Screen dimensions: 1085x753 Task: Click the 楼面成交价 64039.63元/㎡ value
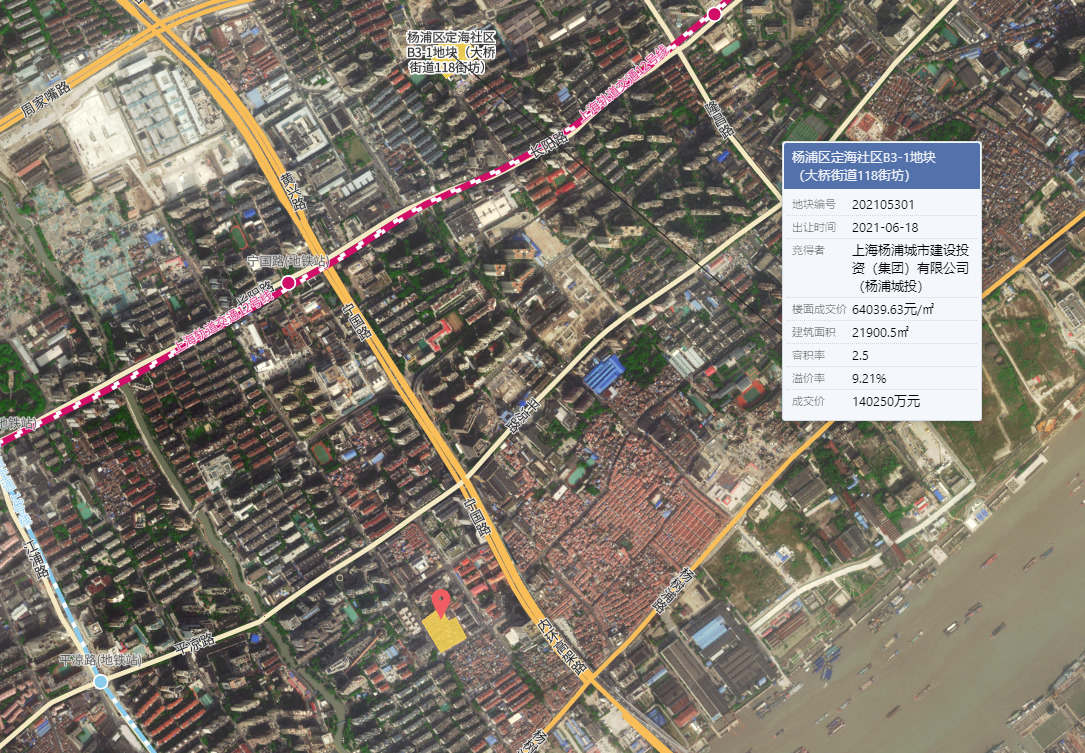point(899,308)
